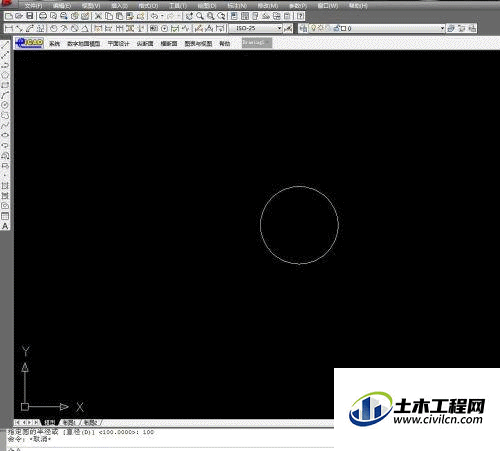The height and width of the screenshot is (451, 500).
Task: Click the Zoom Previous icon
Action: pos(221,16)
